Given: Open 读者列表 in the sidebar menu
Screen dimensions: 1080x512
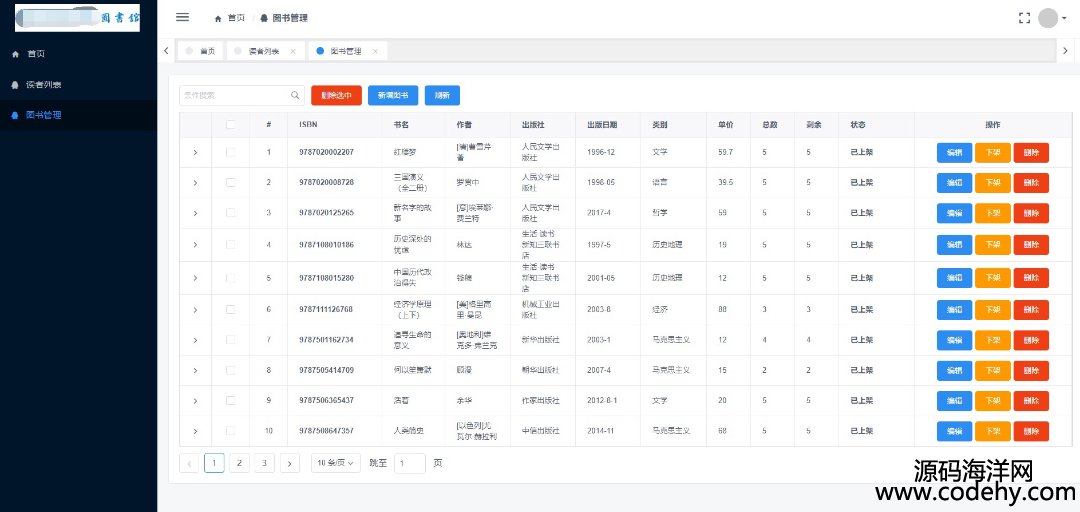Looking at the screenshot, I should coord(43,84).
